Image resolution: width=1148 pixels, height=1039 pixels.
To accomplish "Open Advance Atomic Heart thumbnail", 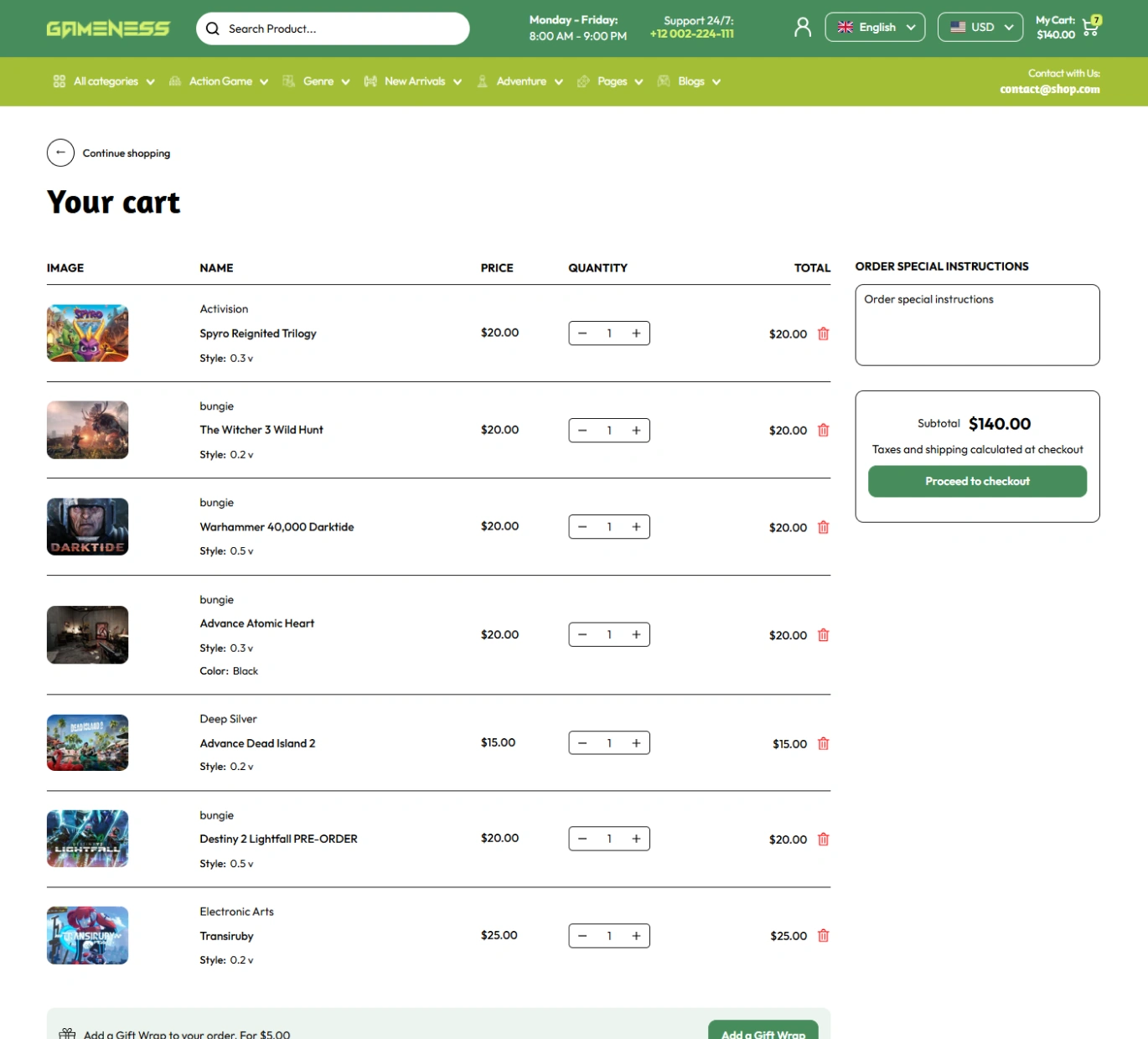I will click(x=88, y=635).
